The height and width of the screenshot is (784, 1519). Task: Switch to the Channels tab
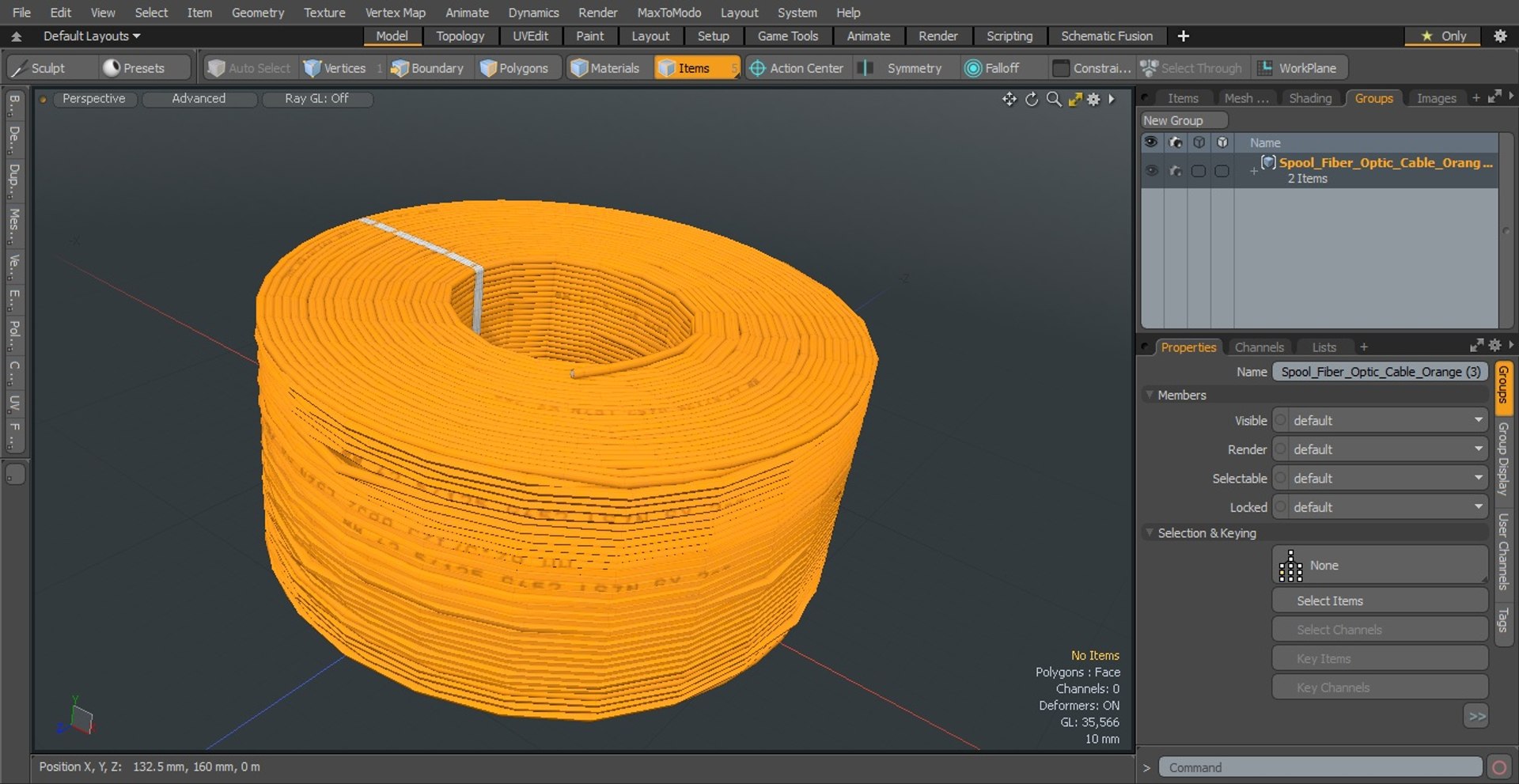tap(1259, 347)
